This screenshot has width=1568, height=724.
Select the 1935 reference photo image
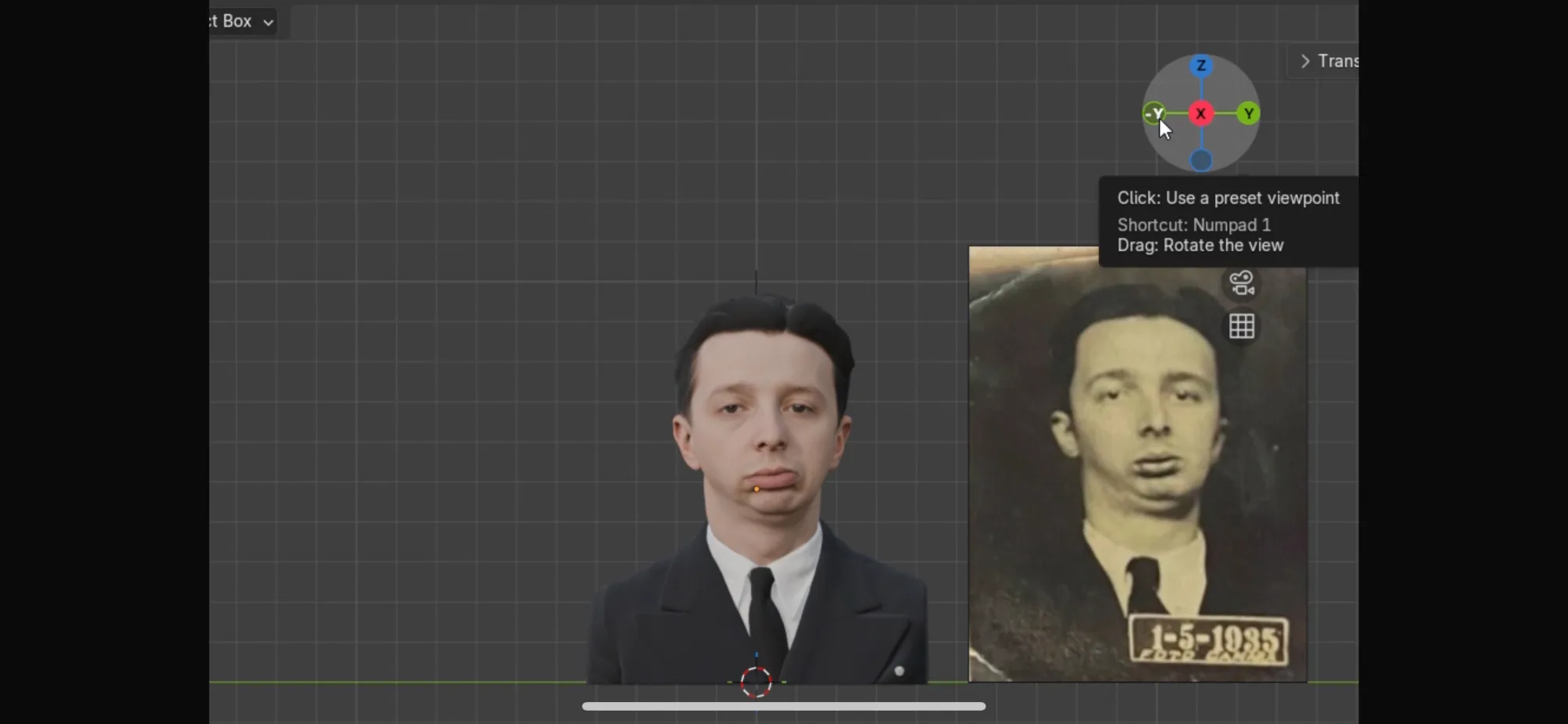1138,464
